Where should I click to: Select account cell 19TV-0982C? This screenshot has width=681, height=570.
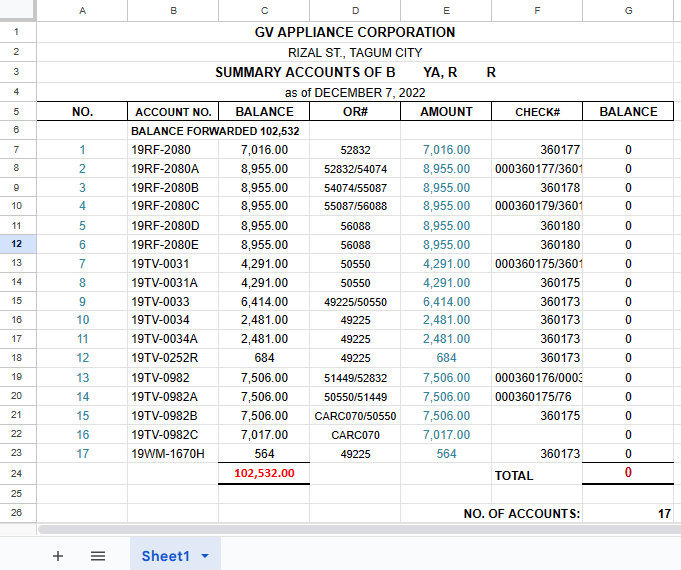tap(173, 434)
